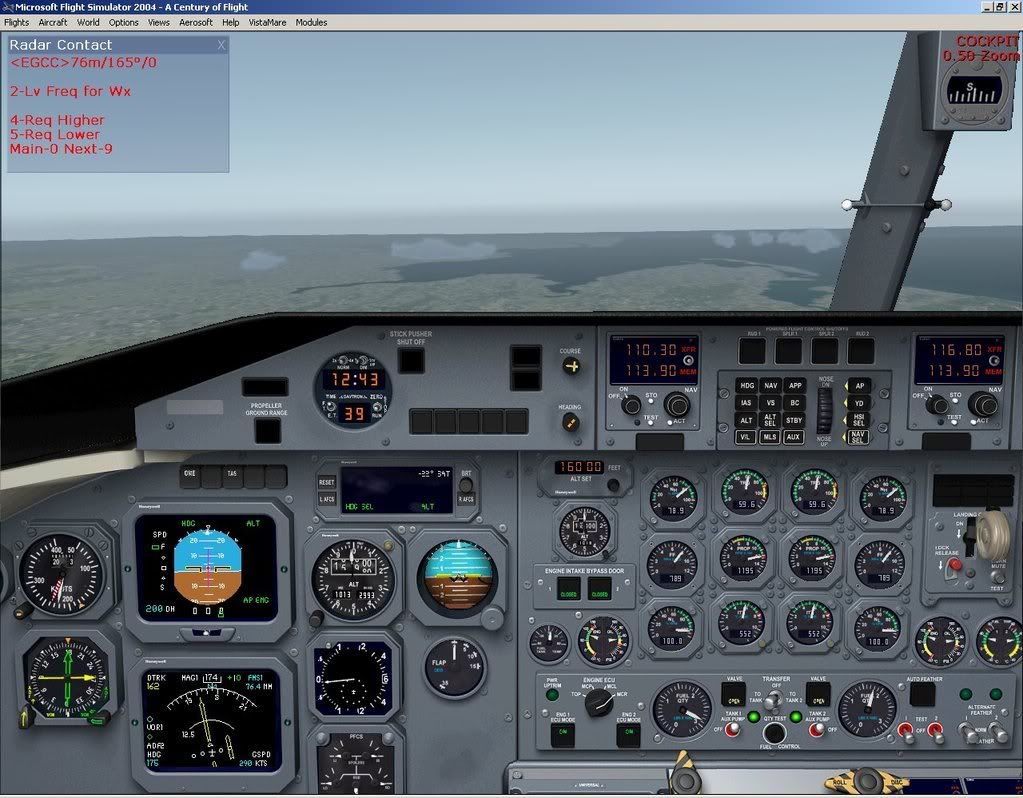Toggle the AP autopilot master button
This screenshot has height=798, width=1023.
tap(859, 386)
